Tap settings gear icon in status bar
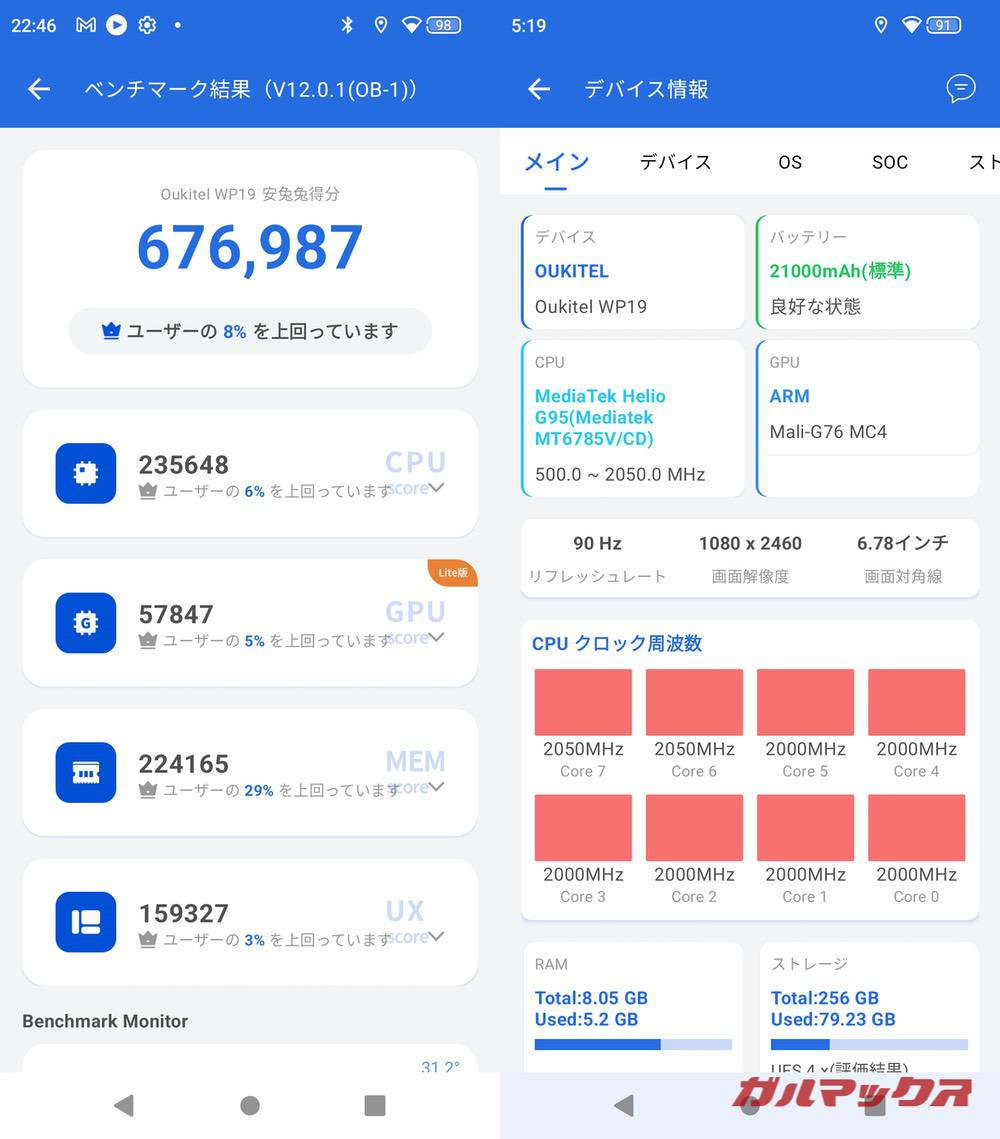 click(x=147, y=25)
